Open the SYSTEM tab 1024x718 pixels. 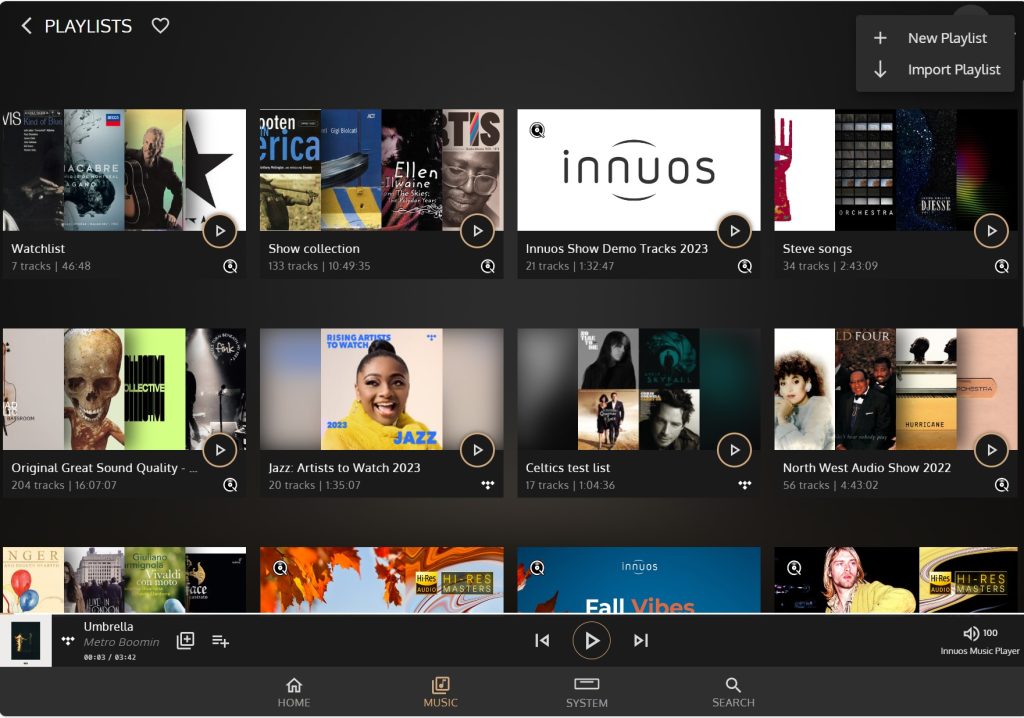coord(586,693)
